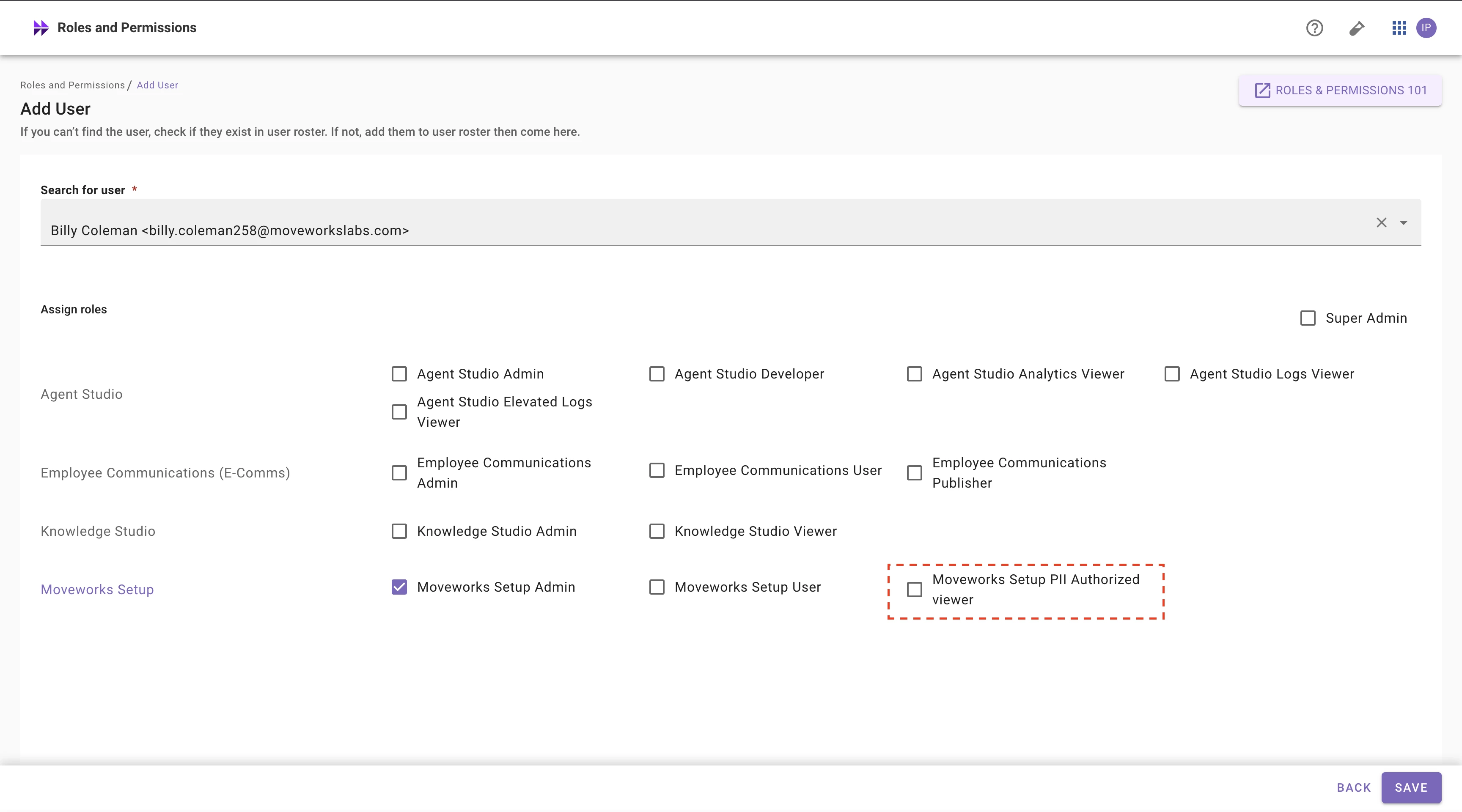Uncheck Moveworks Setup Admin checkbox

[x=399, y=587]
